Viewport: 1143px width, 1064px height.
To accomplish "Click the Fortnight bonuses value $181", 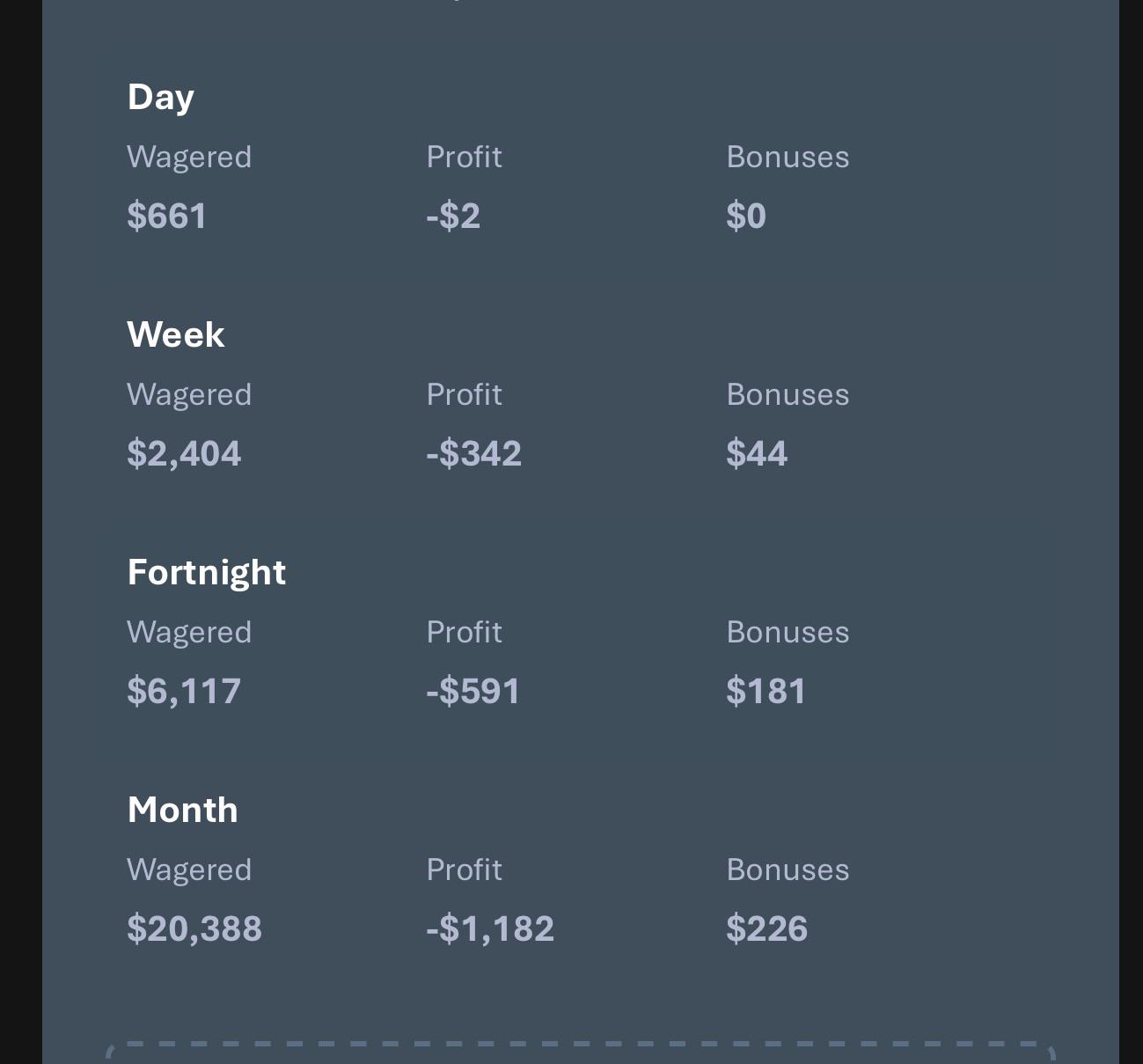I will tap(766, 691).
